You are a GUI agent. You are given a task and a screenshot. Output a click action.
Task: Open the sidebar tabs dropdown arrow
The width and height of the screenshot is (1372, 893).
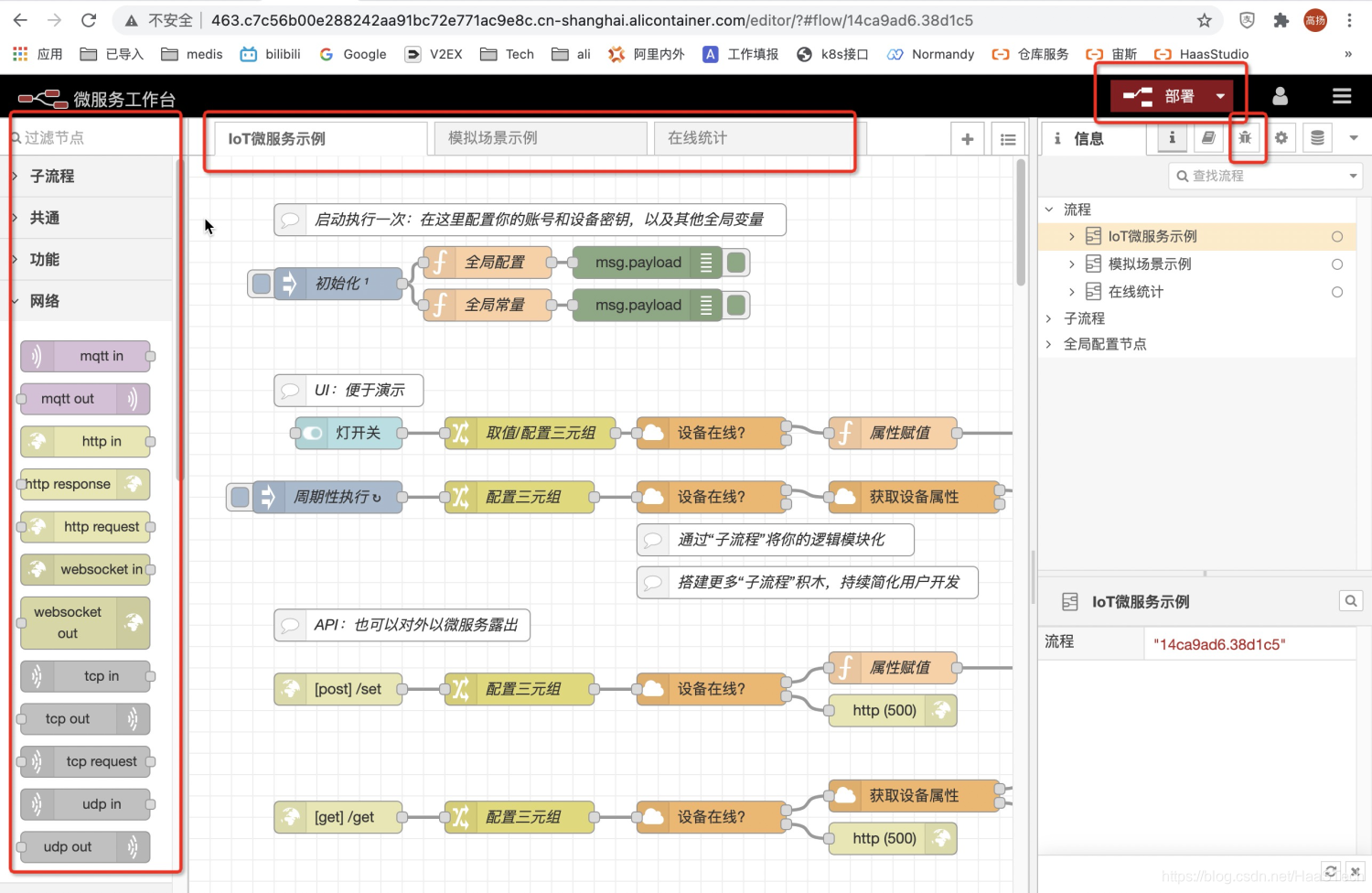1354,138
